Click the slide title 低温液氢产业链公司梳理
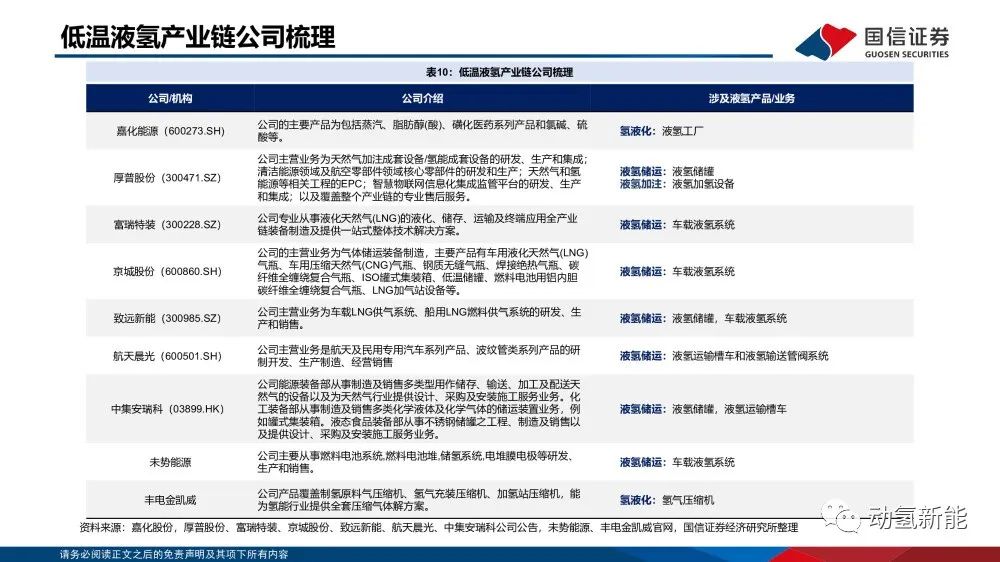Image resolution: width=1000 pixels, height=562 pixels. click(x=198, y=37)
